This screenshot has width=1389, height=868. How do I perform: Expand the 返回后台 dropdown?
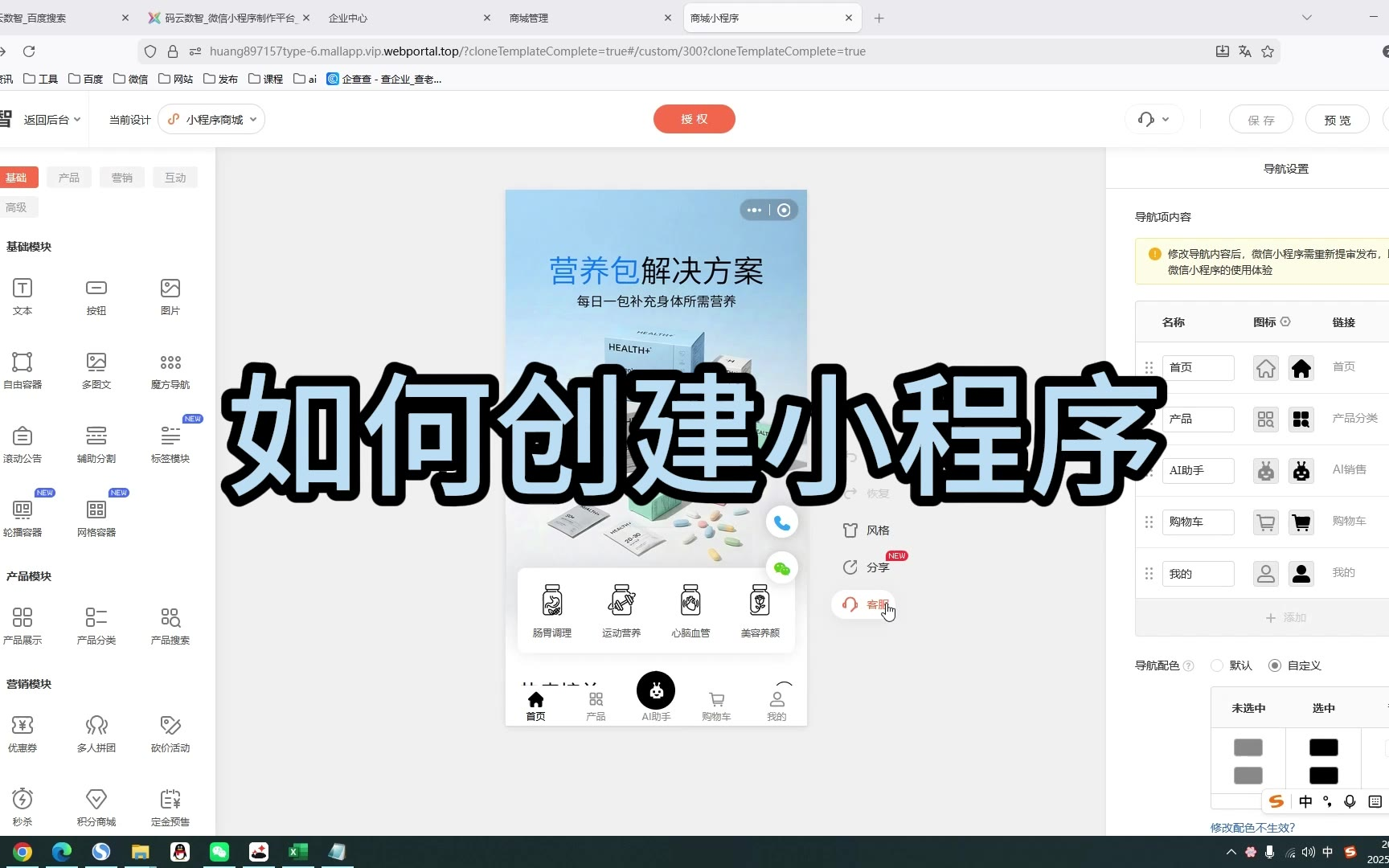[52, 120]
